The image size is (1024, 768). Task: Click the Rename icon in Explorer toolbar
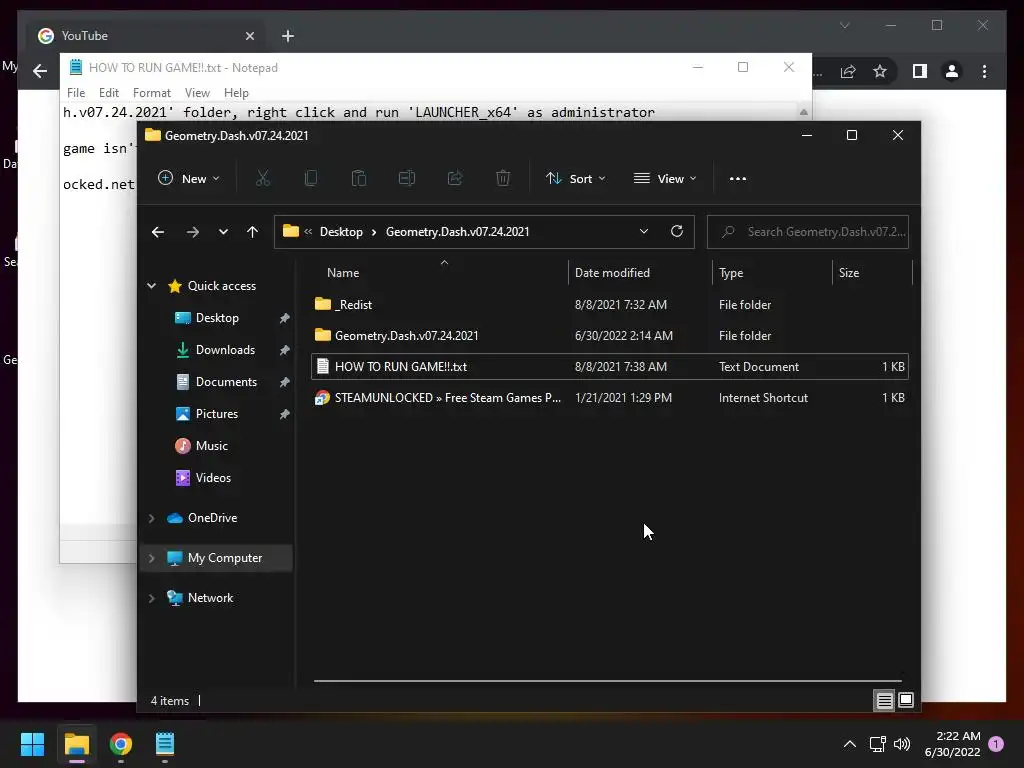point(407,178)
